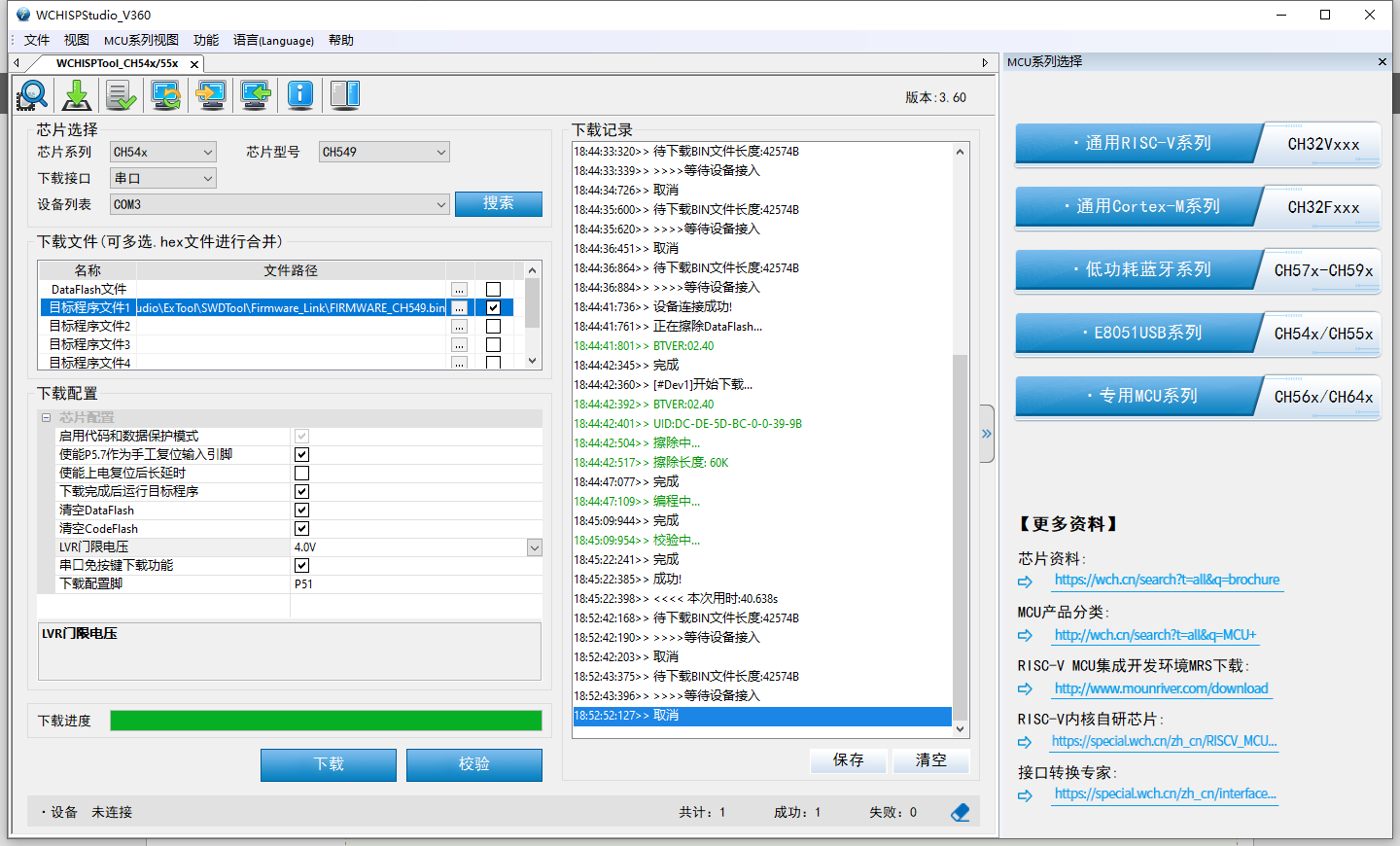Open the 芯片型号 CH549 dropdown

pyautogui.click(x=384, y=152)
